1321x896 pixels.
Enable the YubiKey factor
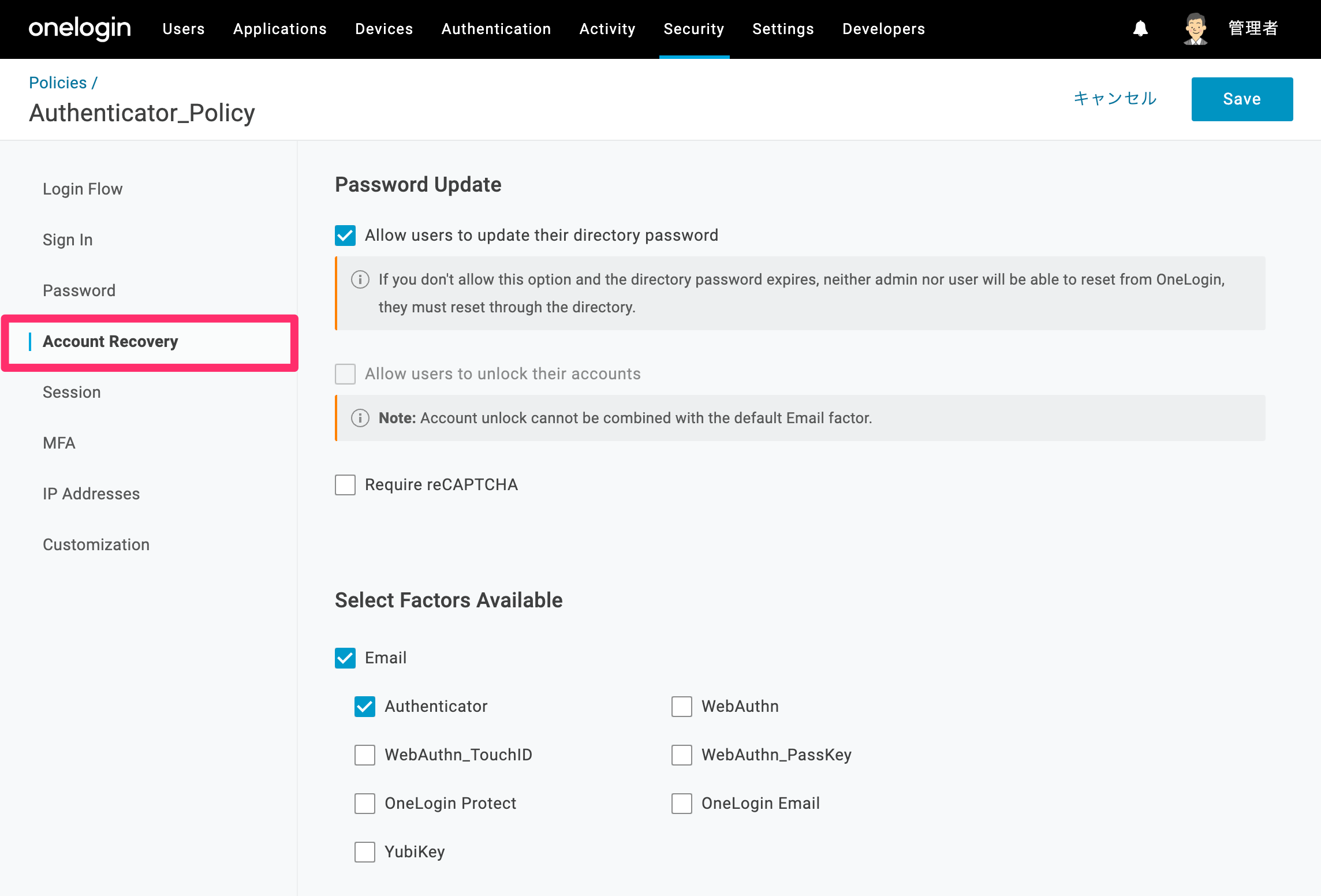point(365,852)
